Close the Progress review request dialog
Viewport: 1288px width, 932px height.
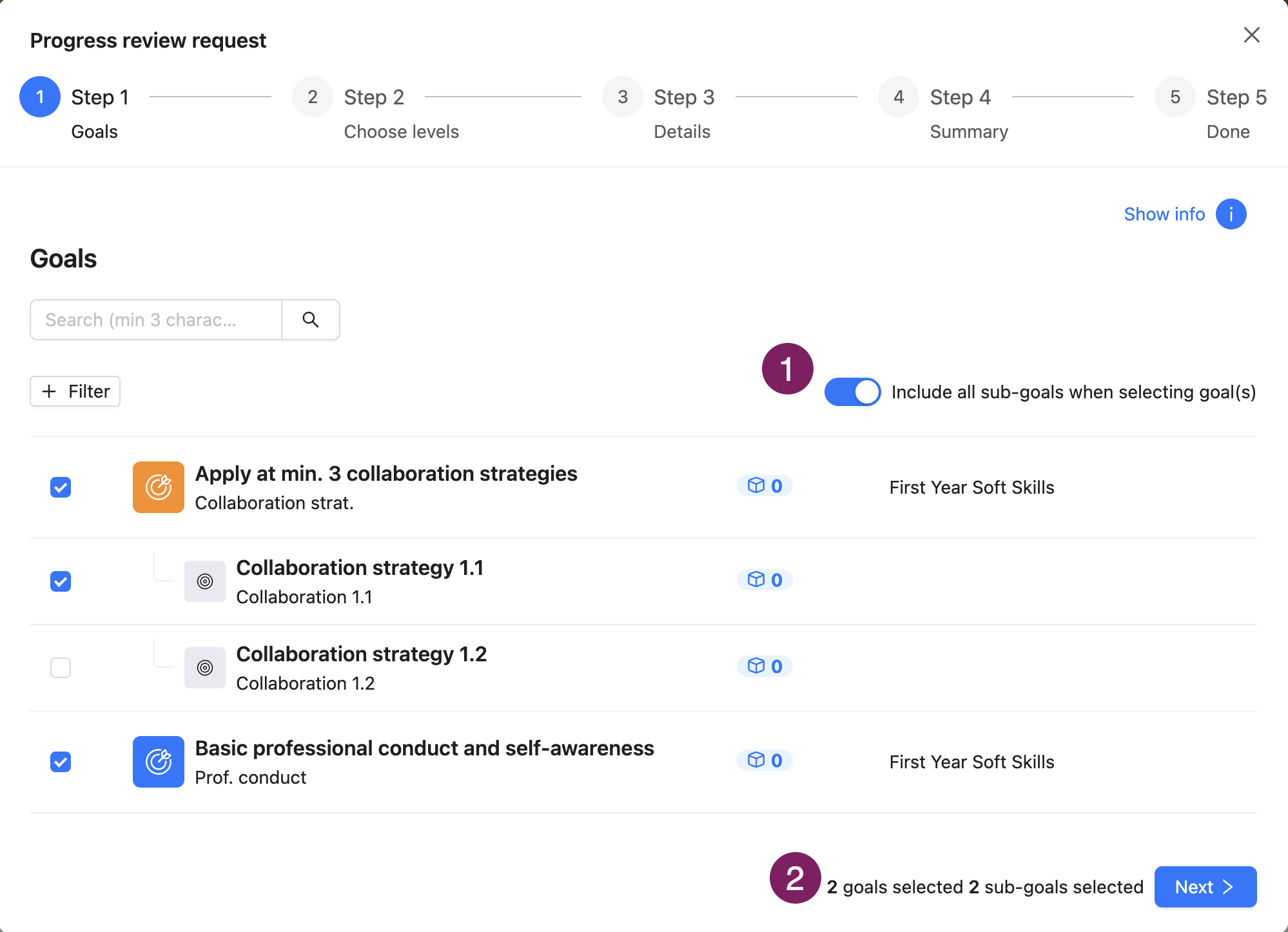pos(1251,35)
